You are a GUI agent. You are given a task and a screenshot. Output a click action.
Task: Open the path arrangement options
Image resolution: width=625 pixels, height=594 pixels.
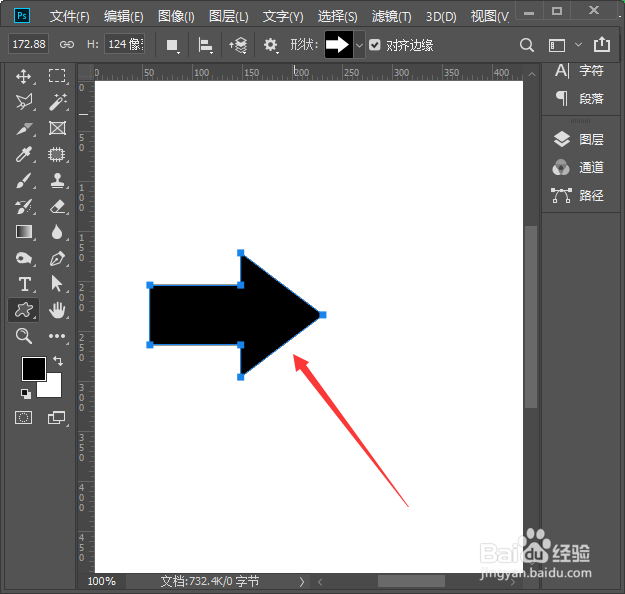click(x=238, y=45)
